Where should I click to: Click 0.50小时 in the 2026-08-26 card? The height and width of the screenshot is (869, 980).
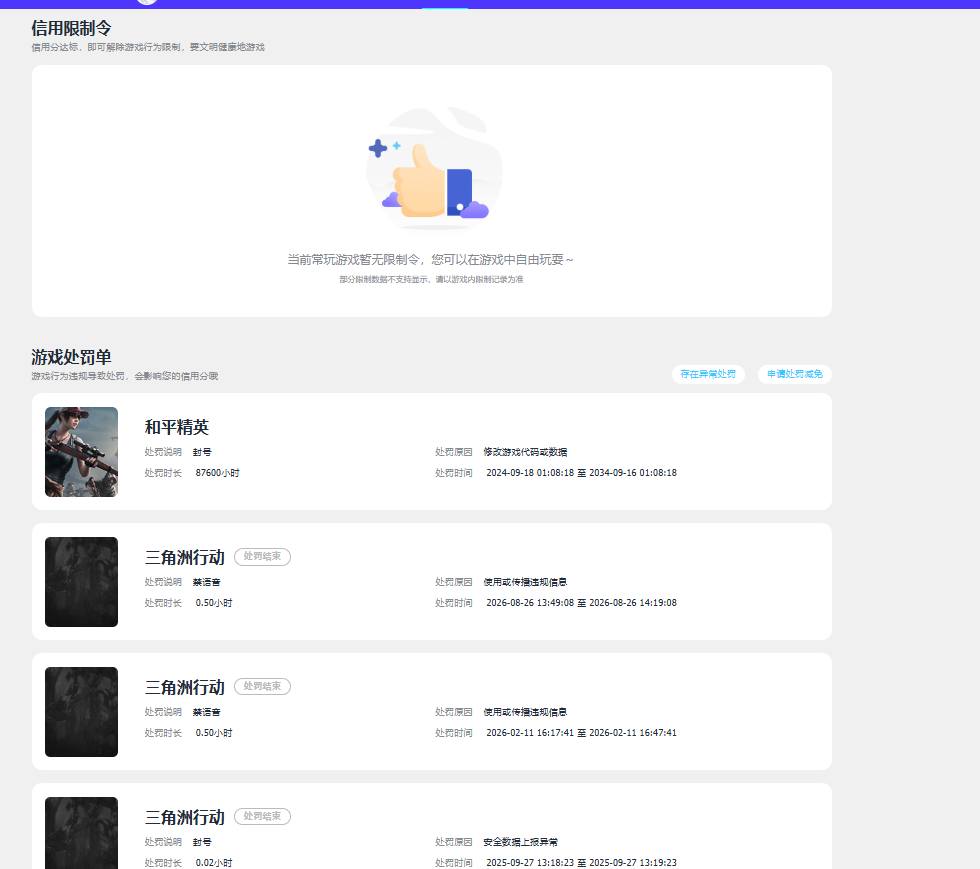[214, 603]
